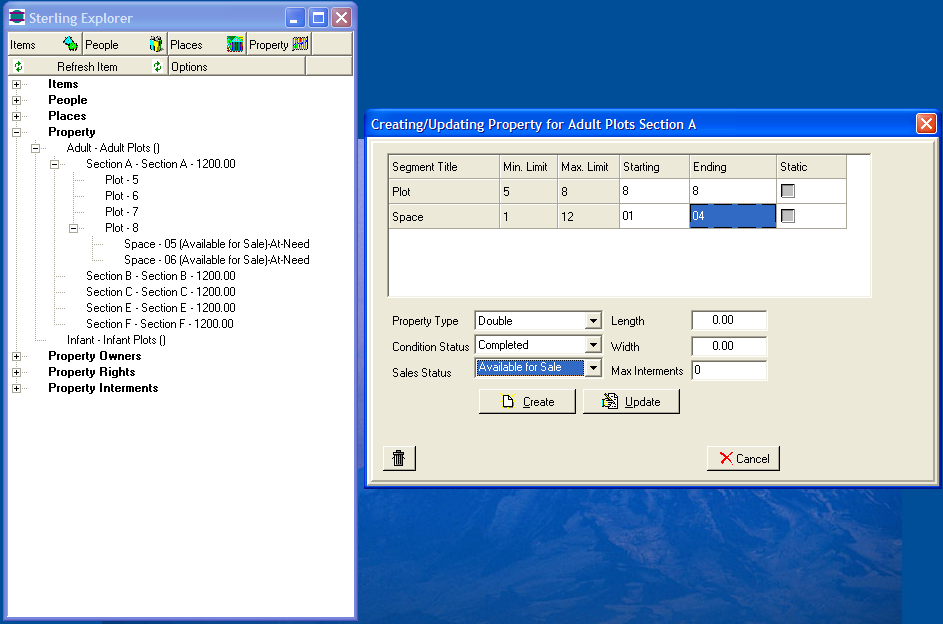Click the Sterling Explorer title bar icon
The width and height of the screenshot is (943, 624).
17,18
